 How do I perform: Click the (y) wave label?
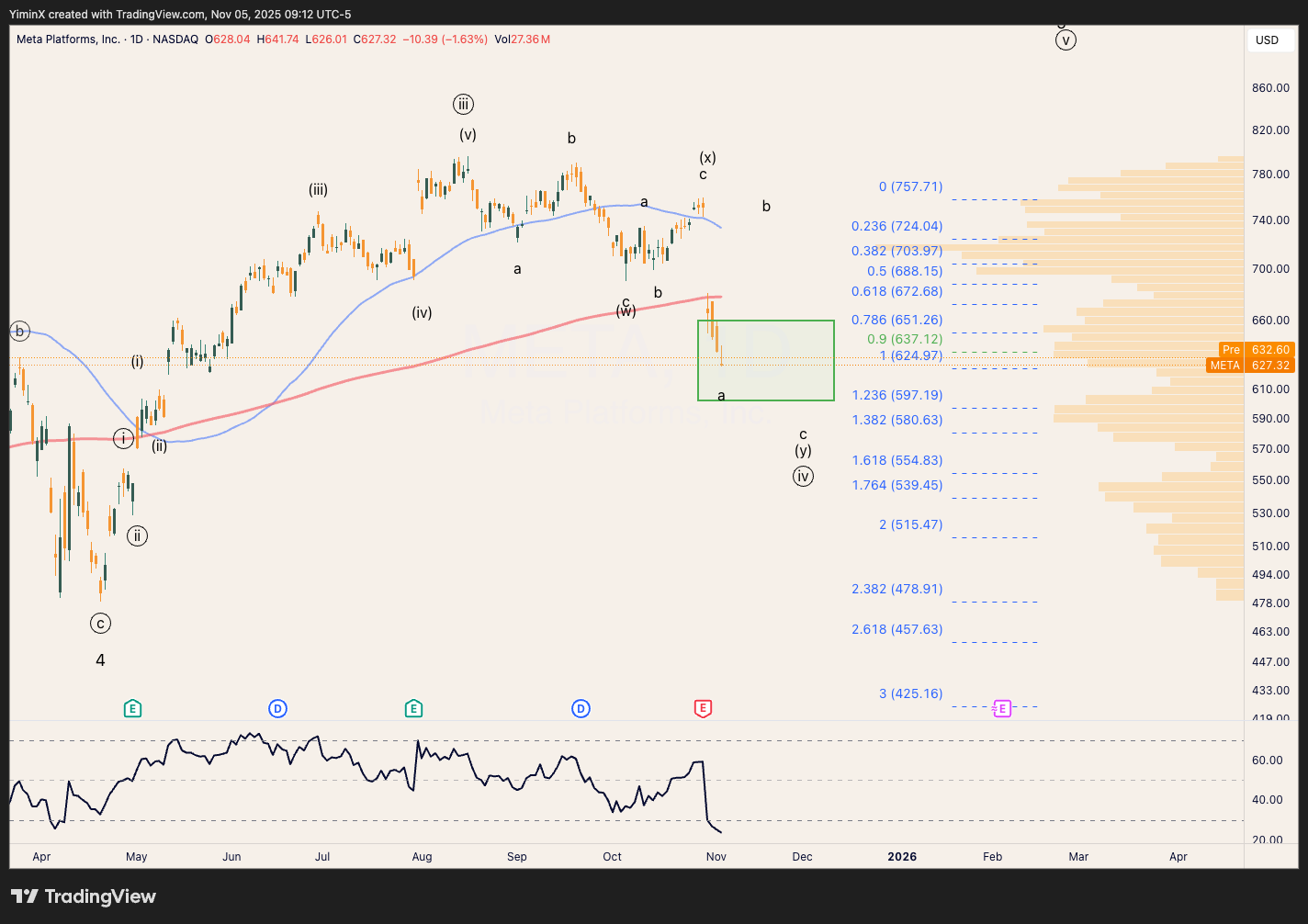pos(803,451)
